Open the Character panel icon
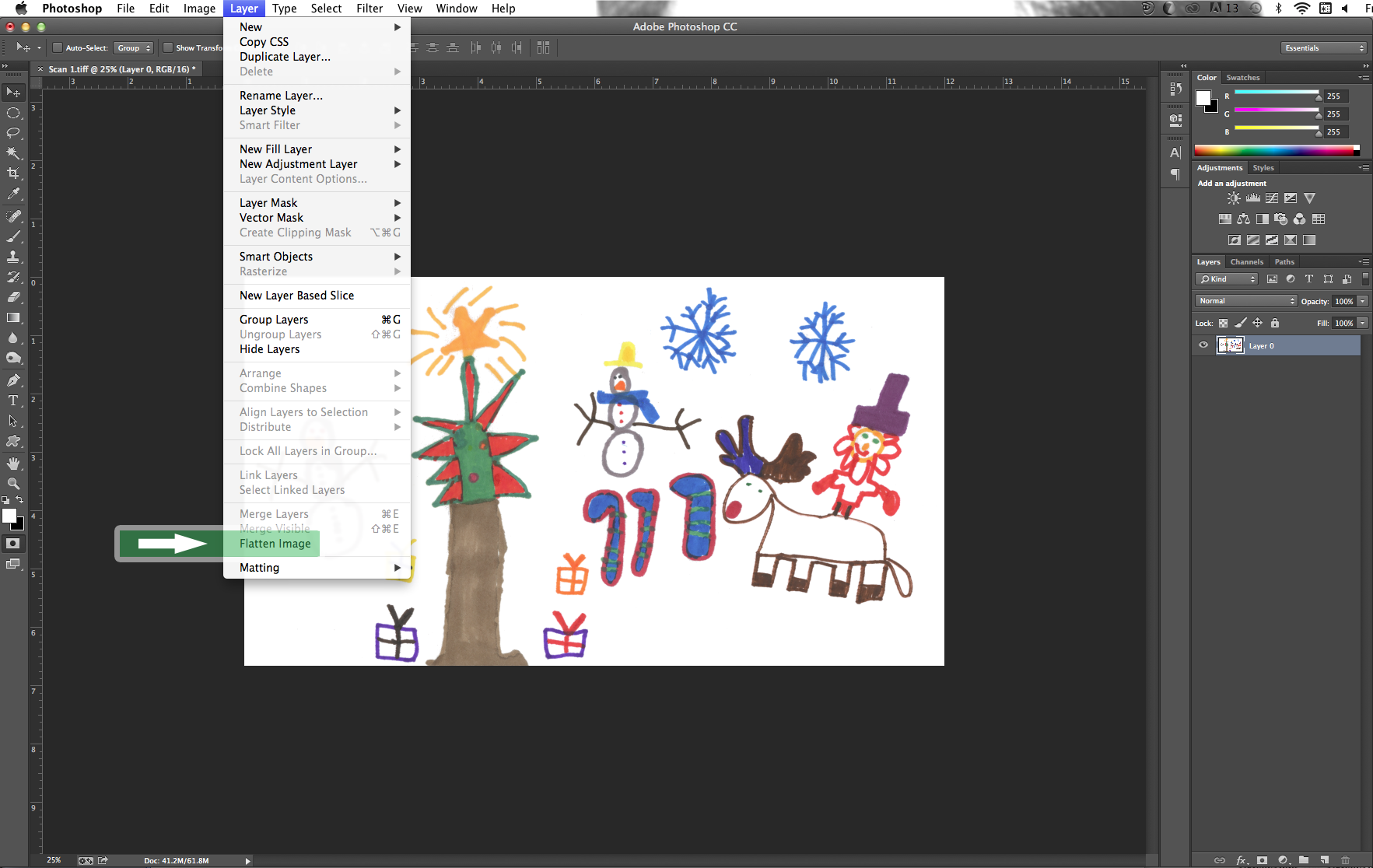This screenshot has height=868, width=1373. click(1175, 152)
